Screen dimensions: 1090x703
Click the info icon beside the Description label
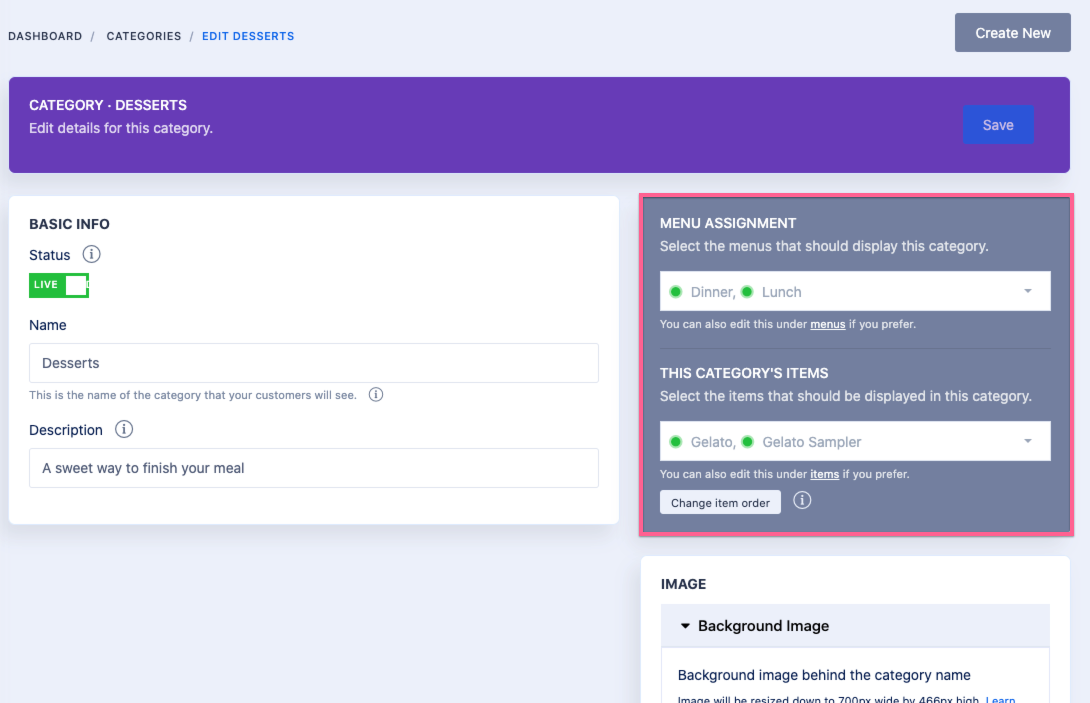[124, 430]
